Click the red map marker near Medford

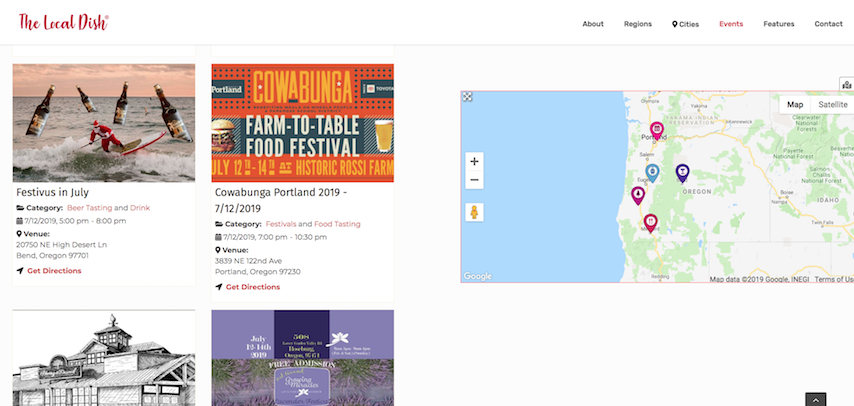(x=650, y=222)
